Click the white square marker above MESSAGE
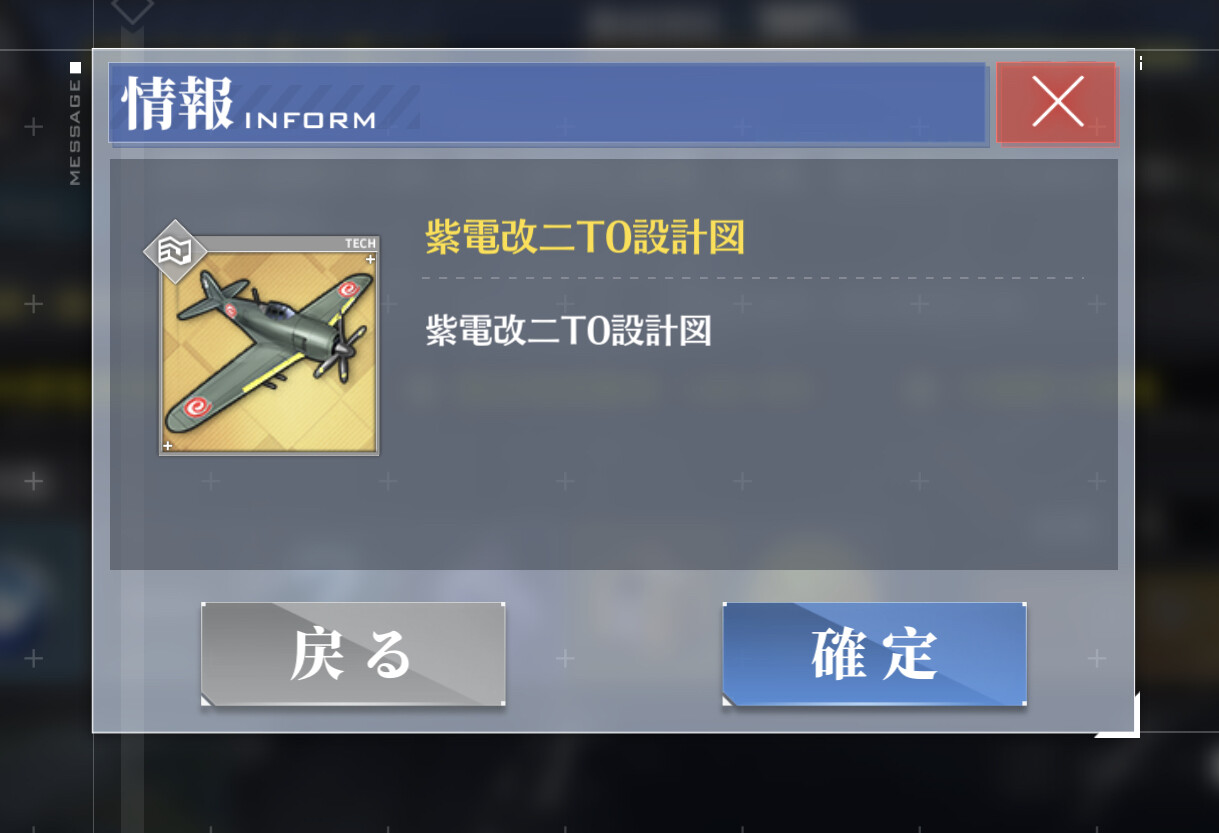 [x=75, y=67]
